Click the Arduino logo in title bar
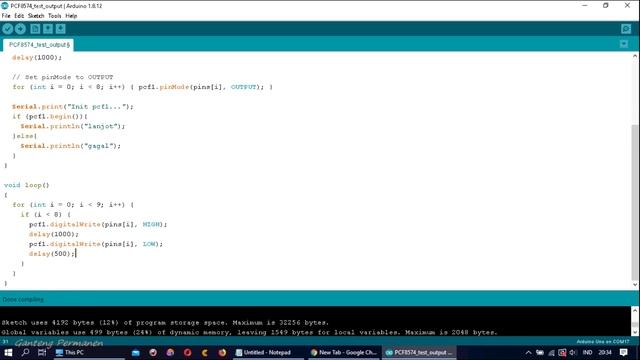Viewport: 640px width, 360px height. (x=5, y=6)
